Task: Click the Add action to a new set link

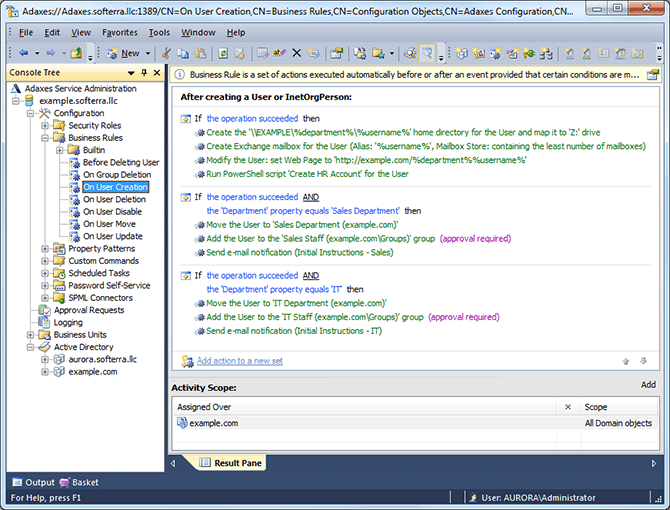Action: pyautogui.click(x=240, y=361)
